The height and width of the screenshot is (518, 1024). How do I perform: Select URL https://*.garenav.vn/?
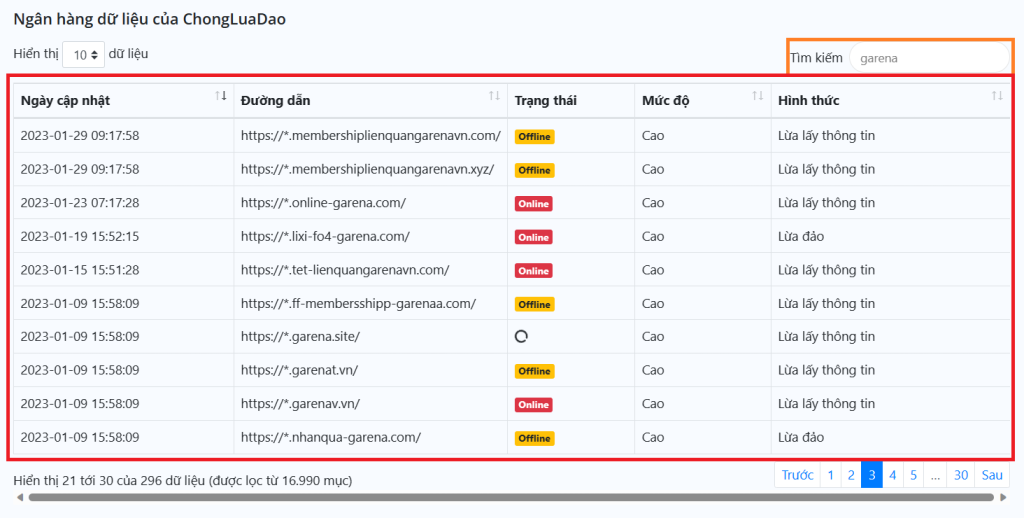[x=300, y=404]
